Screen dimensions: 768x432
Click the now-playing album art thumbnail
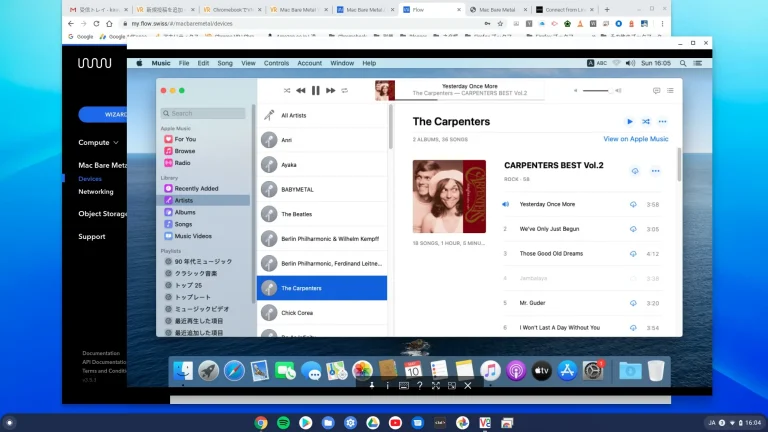click(x=385, y=91)
